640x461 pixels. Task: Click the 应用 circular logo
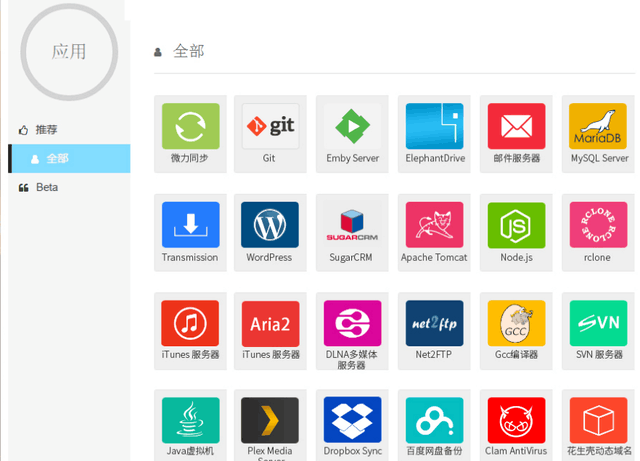click(69, 52)
